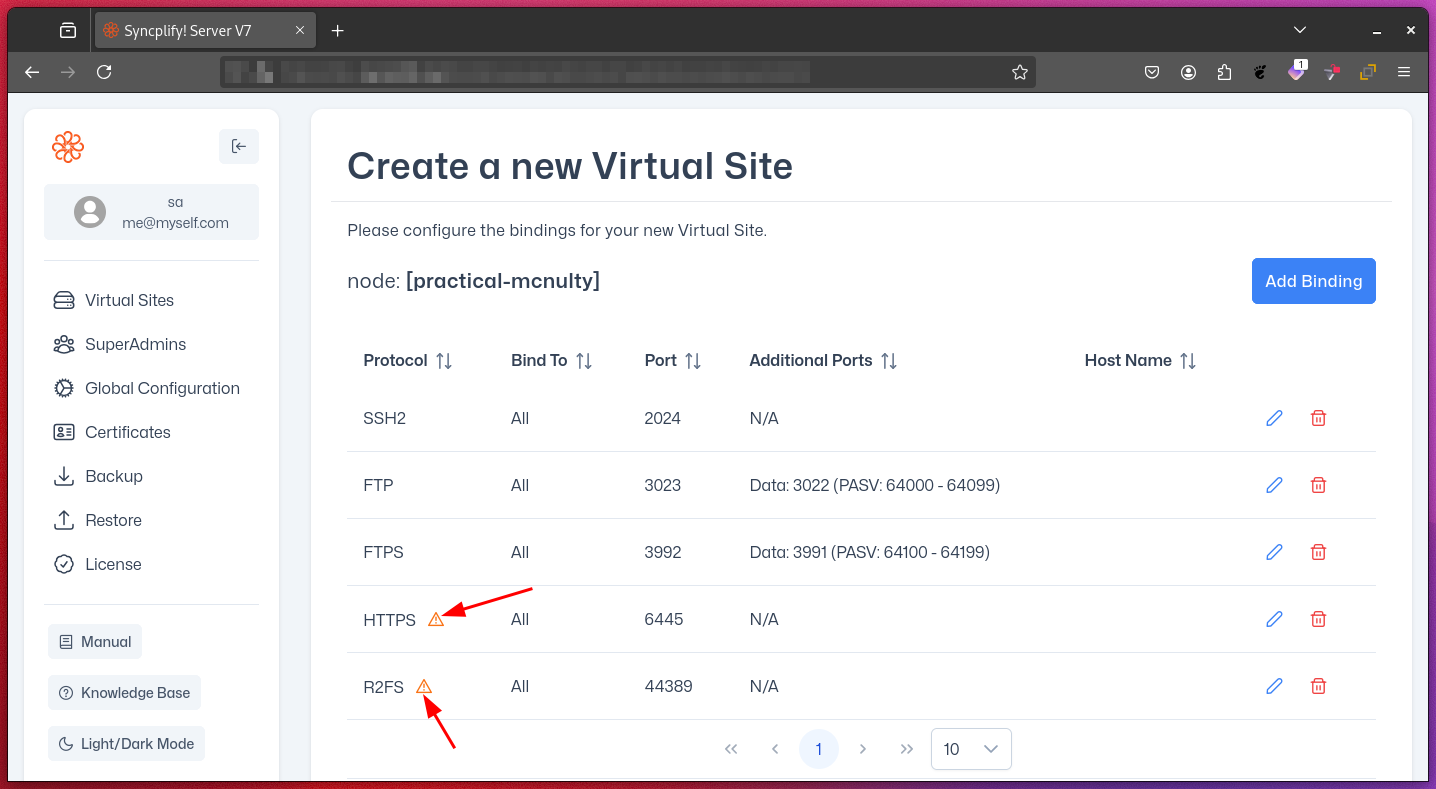Select the SuperAdmins sidebar item
The width and height of the screenshot is (1436, 789).
[135, 344]
